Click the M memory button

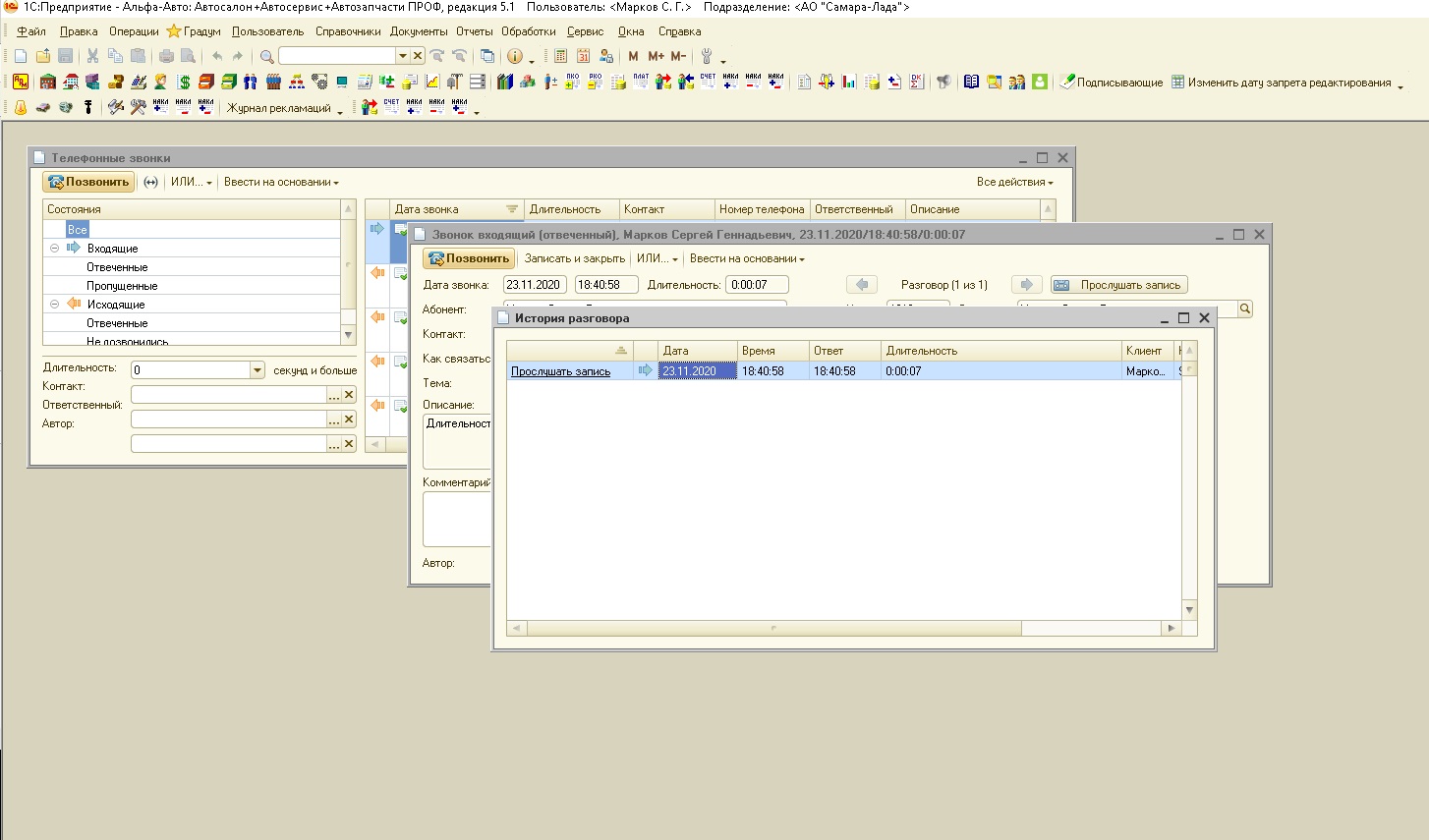633,56
